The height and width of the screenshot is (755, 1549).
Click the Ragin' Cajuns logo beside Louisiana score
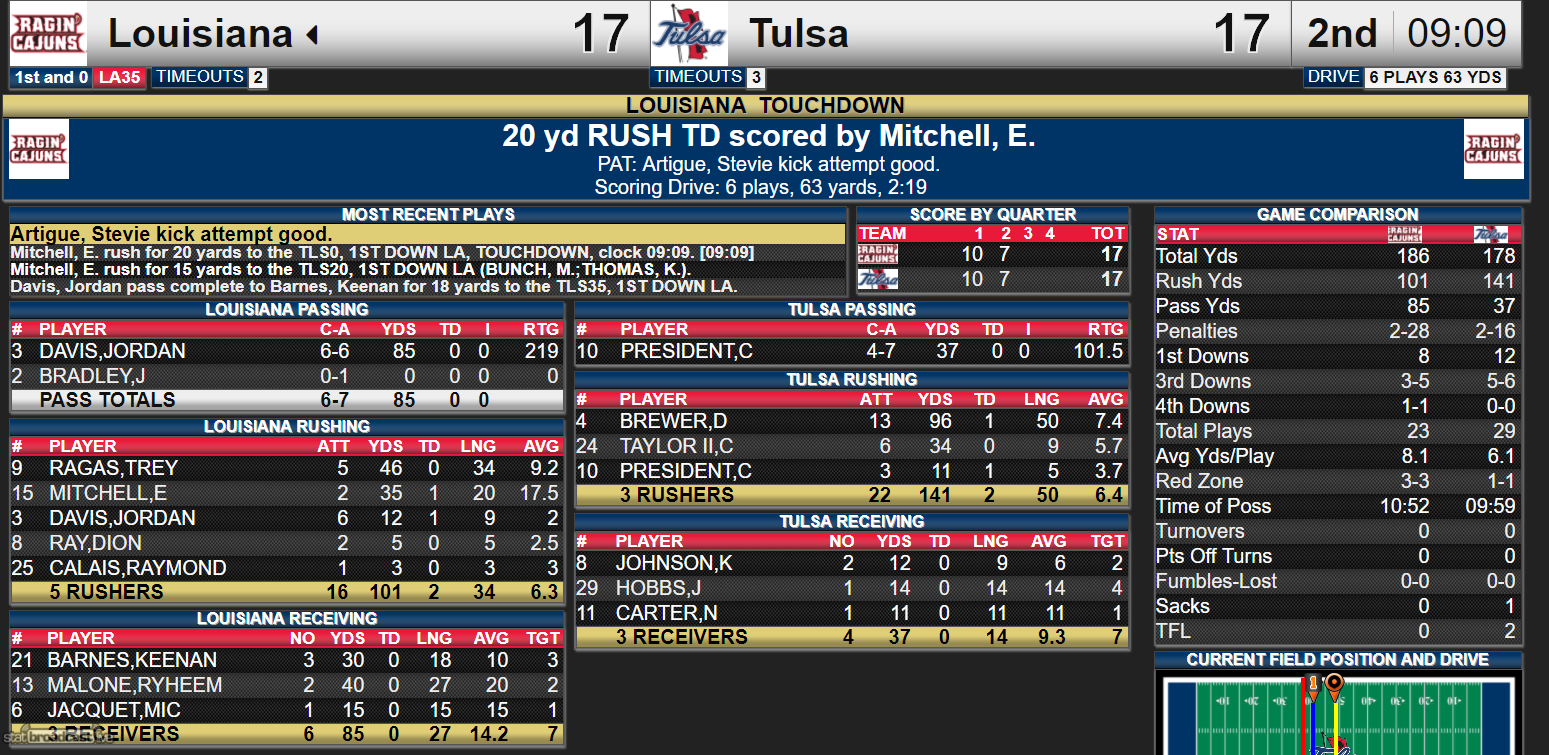(x=48, y=34)
